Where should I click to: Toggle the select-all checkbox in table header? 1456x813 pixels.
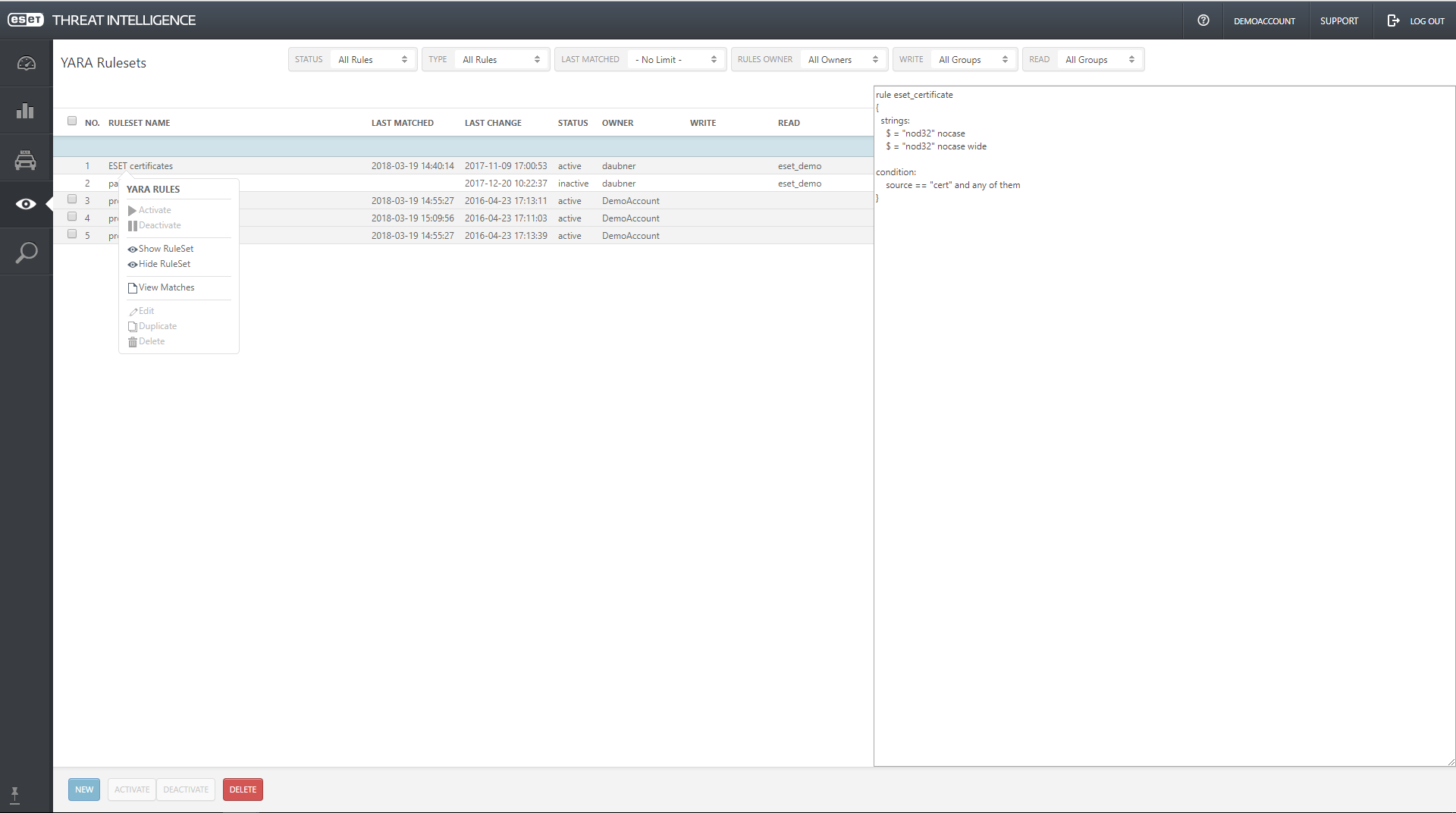tap(72, 121)
